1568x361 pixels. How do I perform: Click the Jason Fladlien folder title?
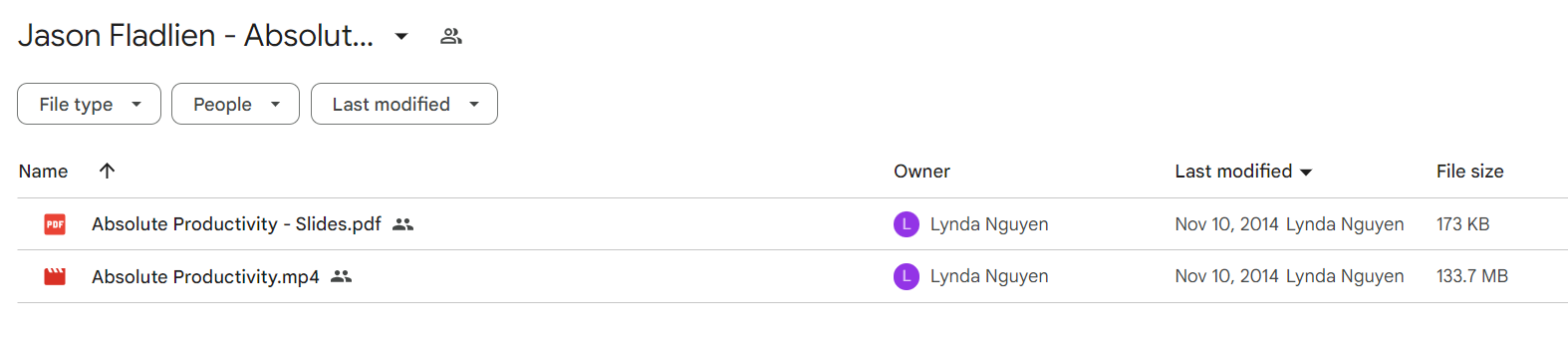tap(196, 36)
